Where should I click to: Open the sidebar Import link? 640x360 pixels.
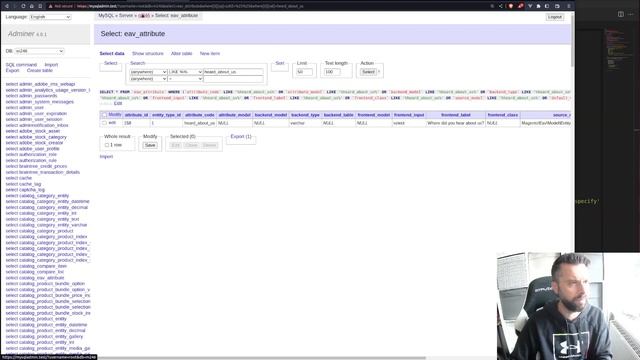51,65
